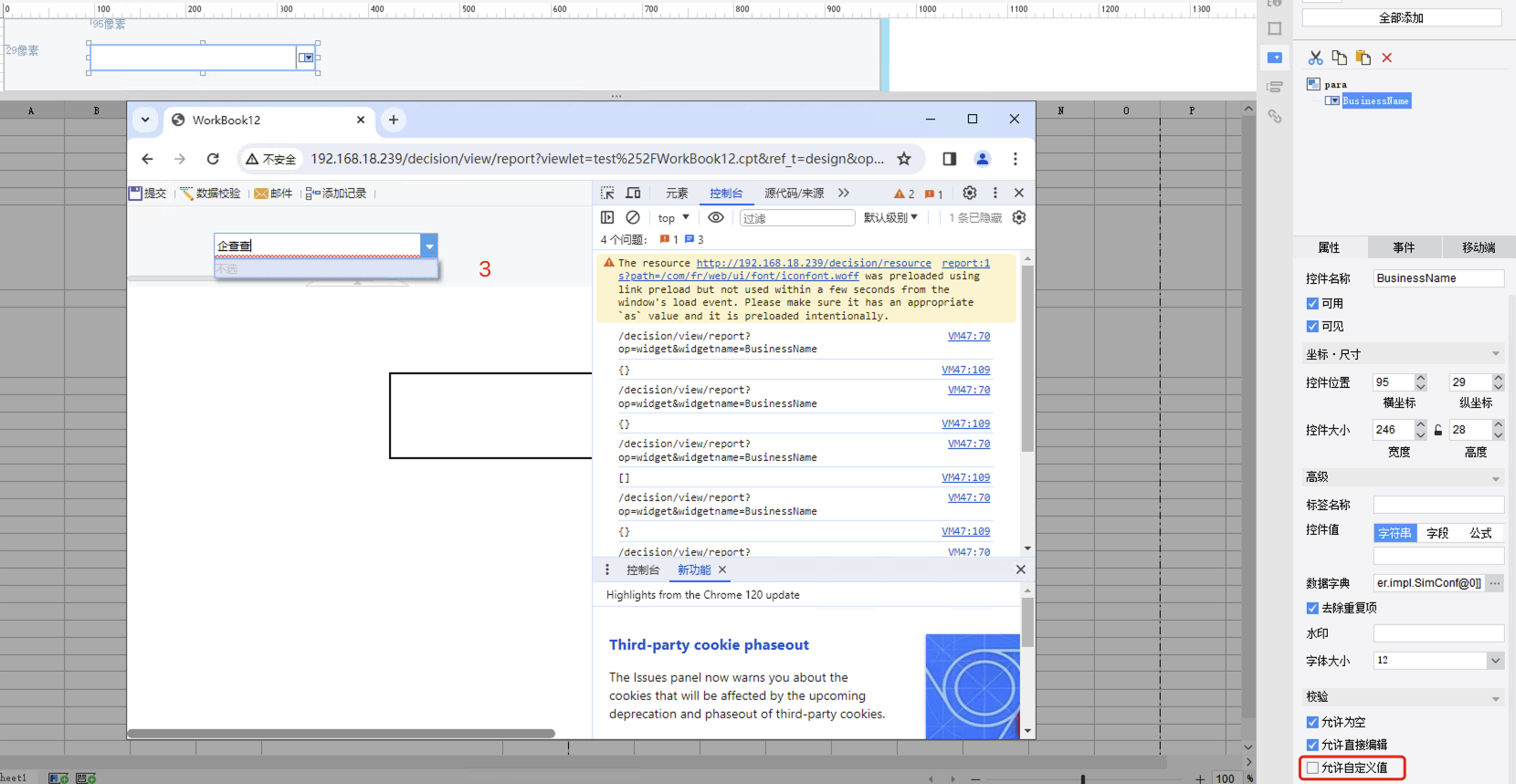
Task: Click the 全部添加 button
Action: click(1402, 18)
